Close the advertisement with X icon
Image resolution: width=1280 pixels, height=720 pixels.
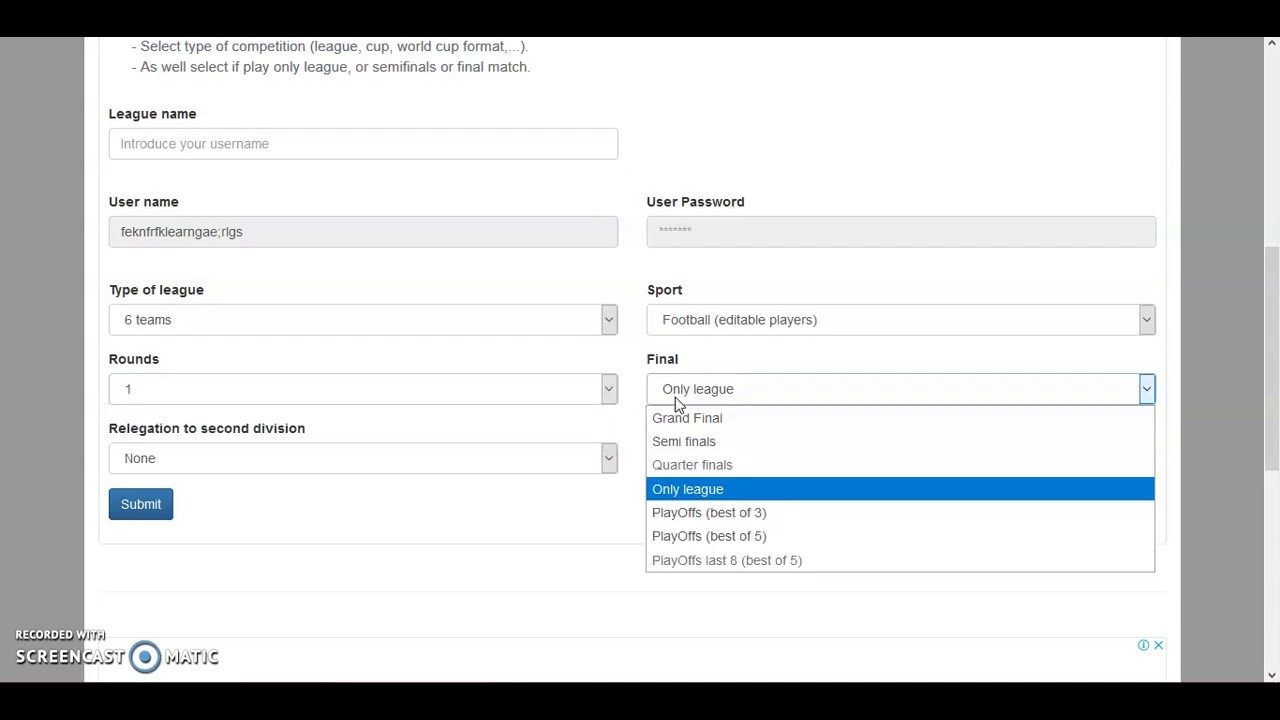point(1158,645)
